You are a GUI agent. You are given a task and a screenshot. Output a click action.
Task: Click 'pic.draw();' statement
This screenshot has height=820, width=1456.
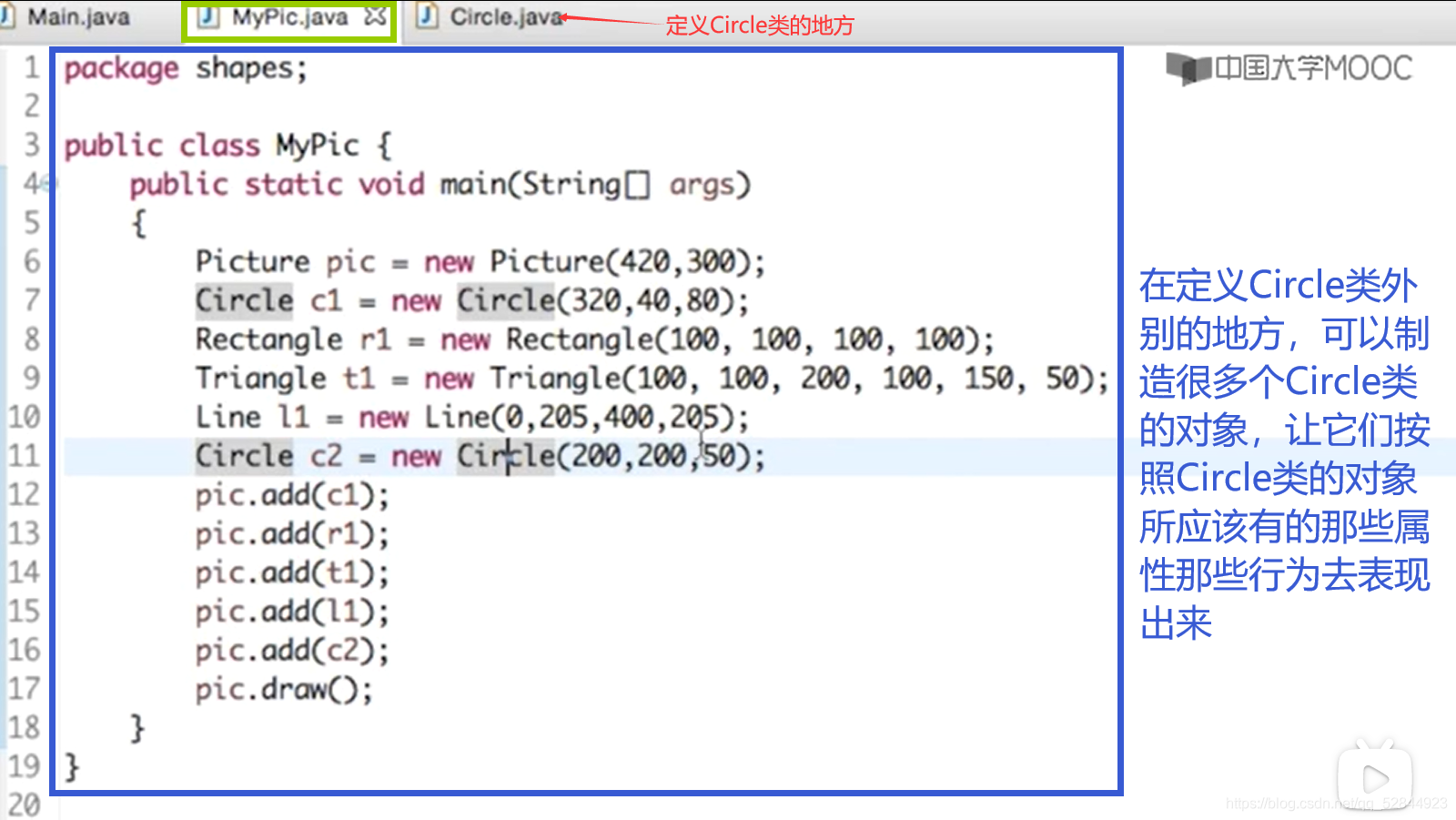tap(284, 690)
